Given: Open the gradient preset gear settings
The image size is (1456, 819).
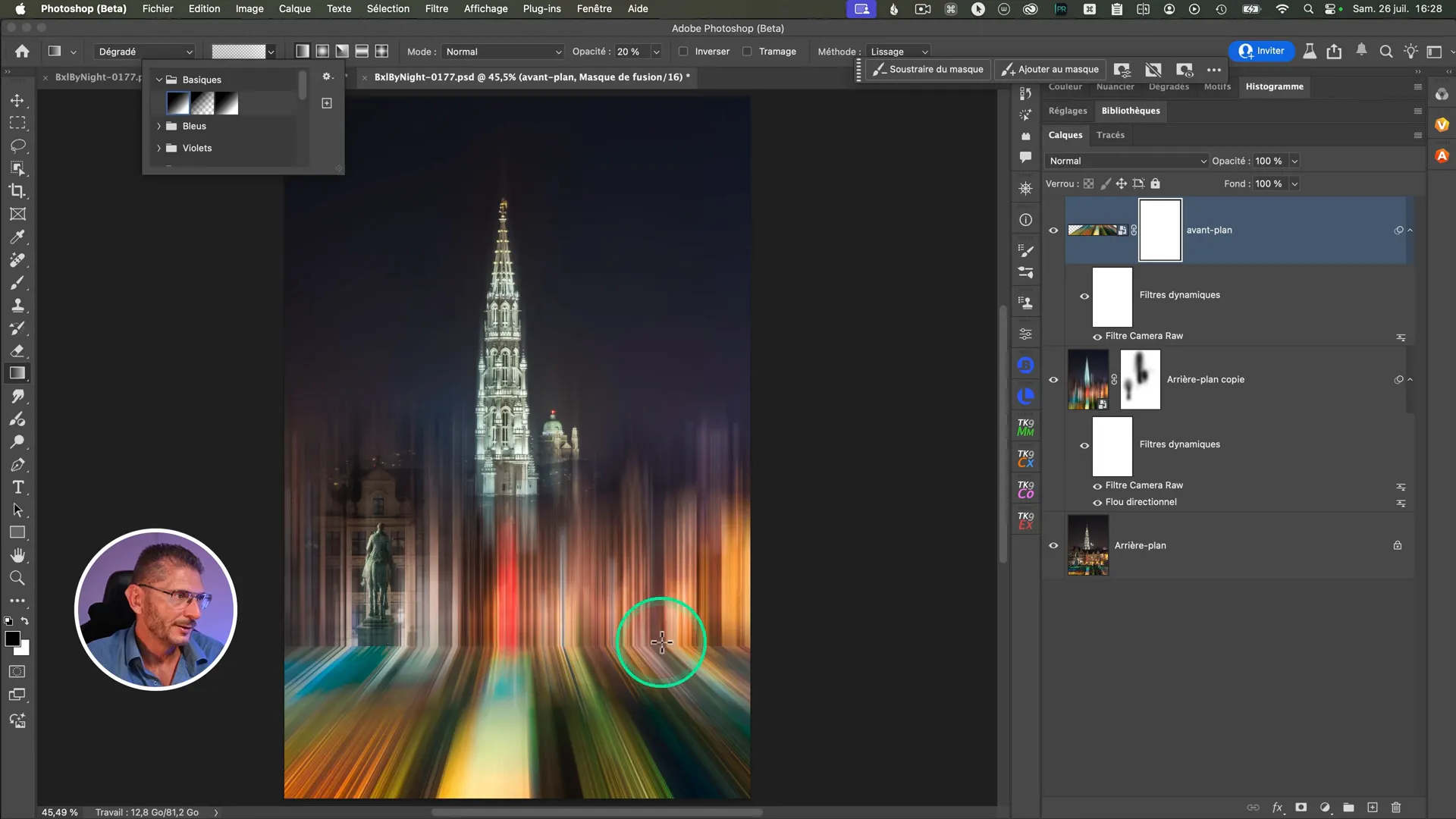Looking at the screenshot, I should (x=328, y=77).
